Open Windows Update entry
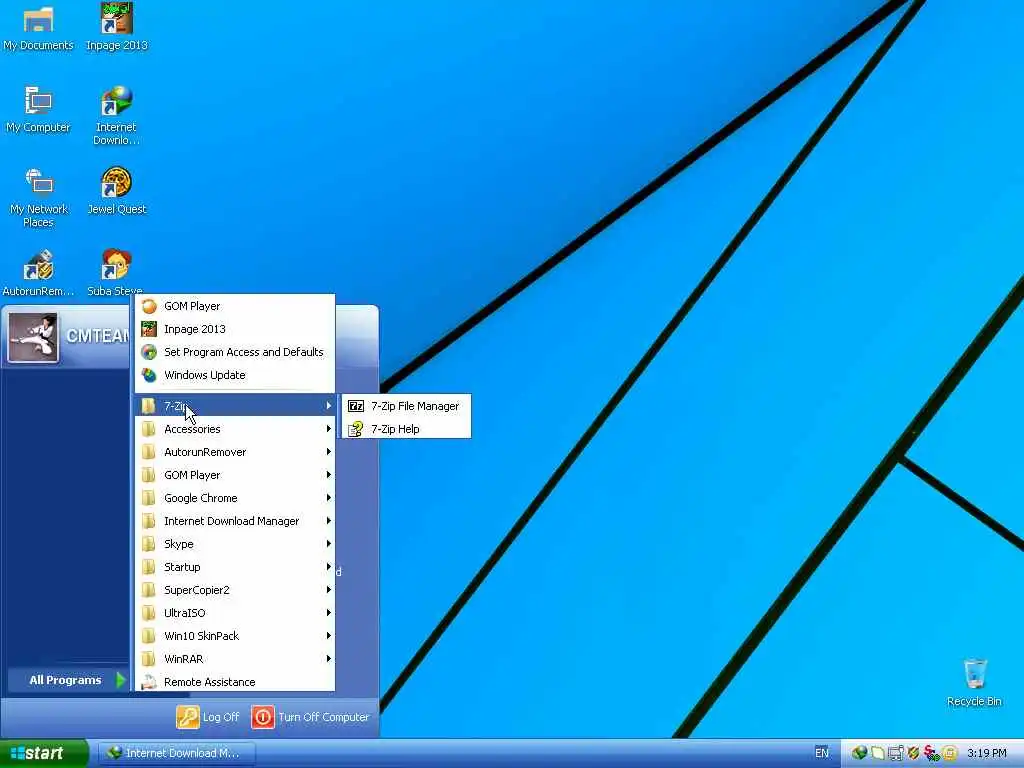The image size is (1024, 768). pos(235,375)
